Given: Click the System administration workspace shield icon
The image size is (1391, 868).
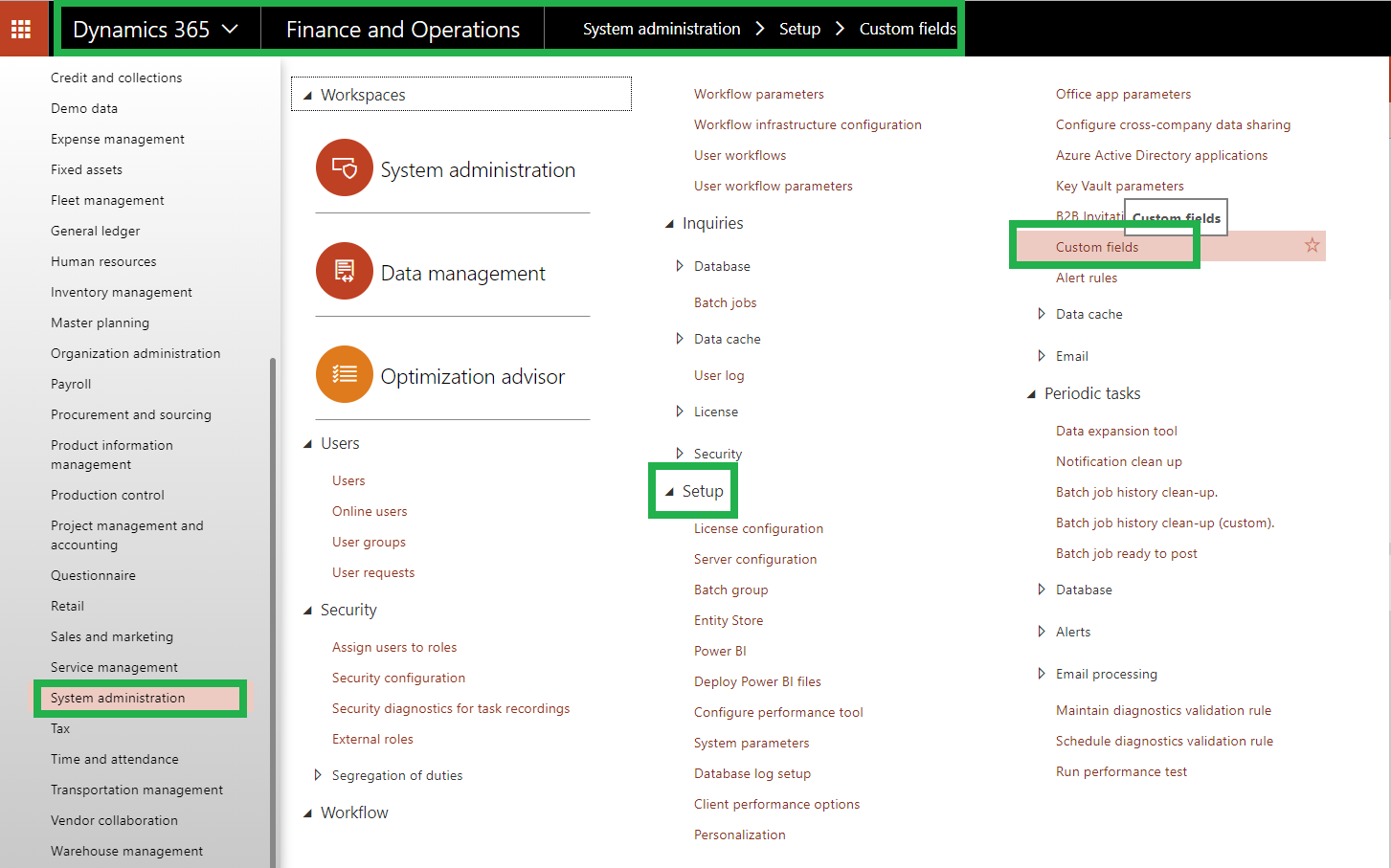Looking at the screenshot, I should [x=344, y=167].
